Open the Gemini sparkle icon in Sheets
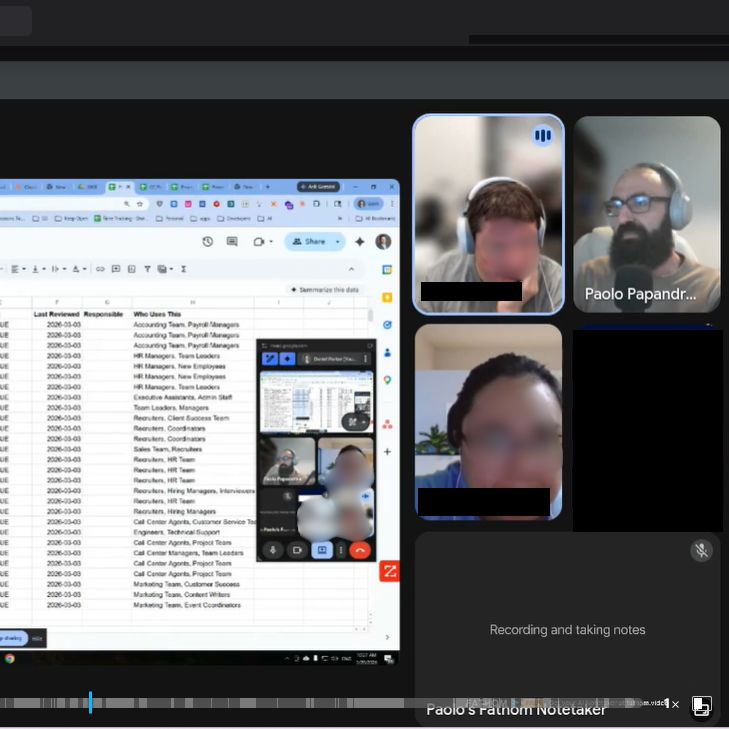The width and height of the screenshot is (729, 729). coord(359,241)
